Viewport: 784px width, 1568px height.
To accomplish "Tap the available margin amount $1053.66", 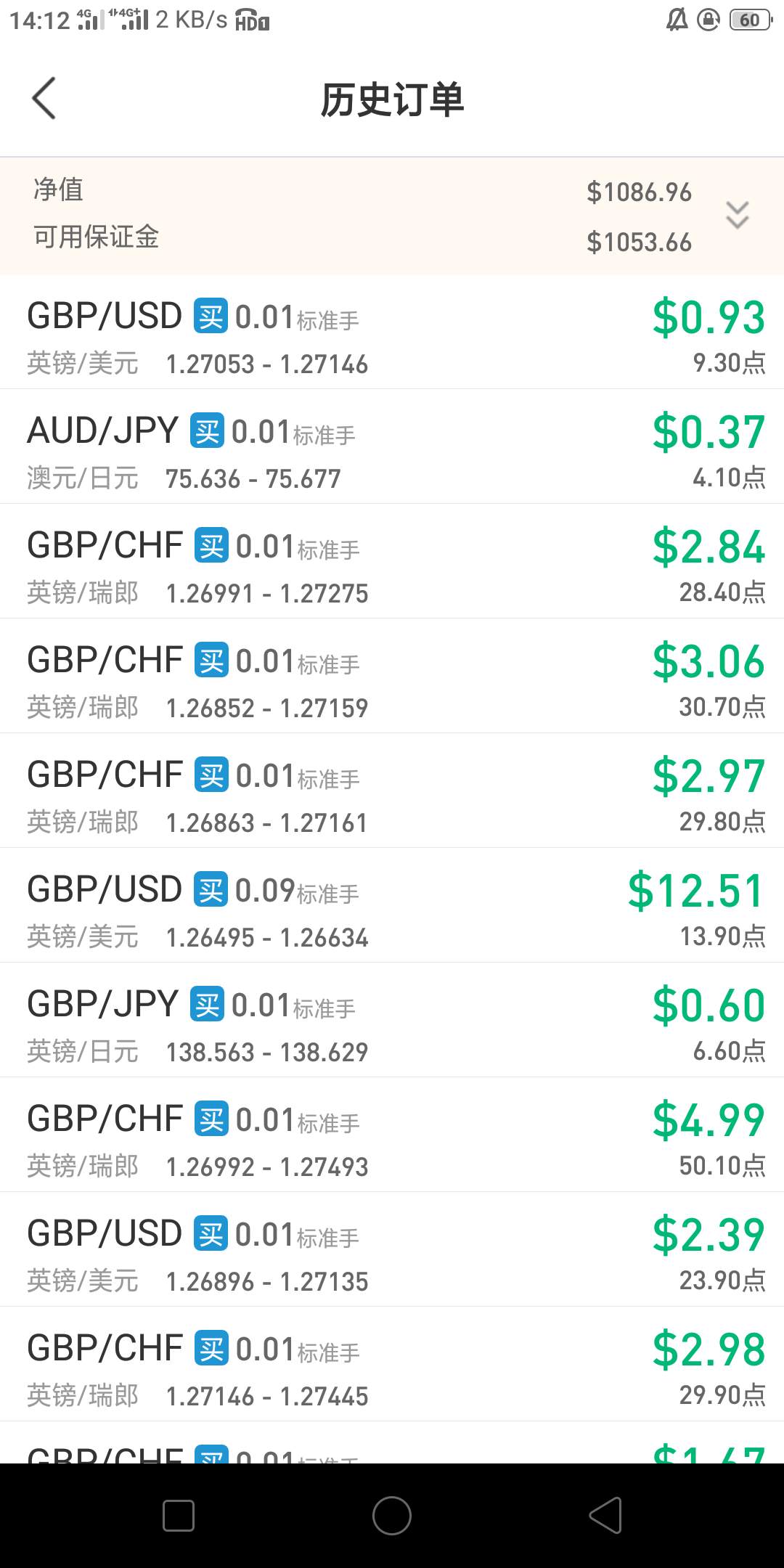I will click(x=639, y=242).
